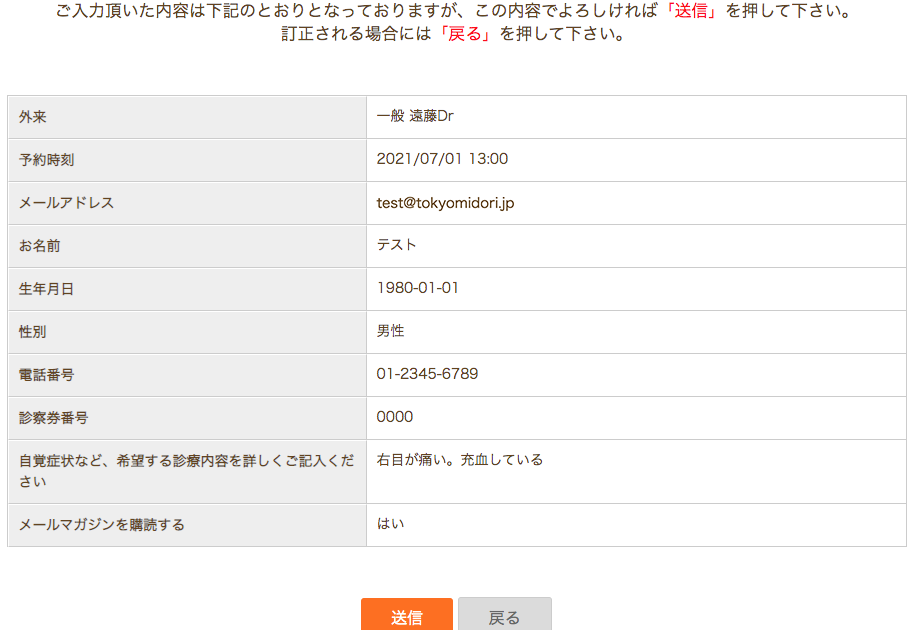Click the 診察券番号 label cell

point(187,418)
